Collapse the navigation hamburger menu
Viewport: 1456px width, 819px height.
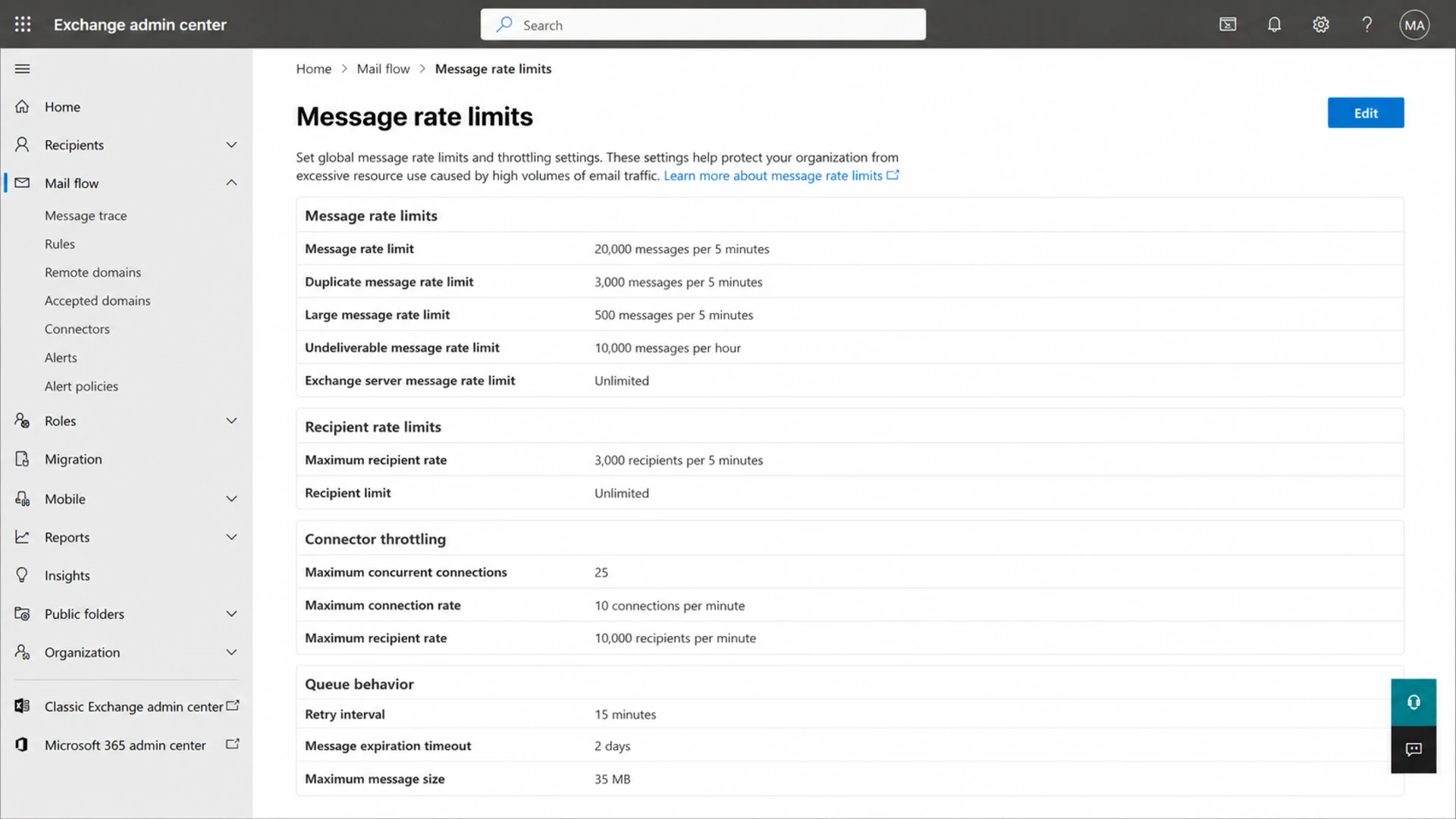point(23,69)
